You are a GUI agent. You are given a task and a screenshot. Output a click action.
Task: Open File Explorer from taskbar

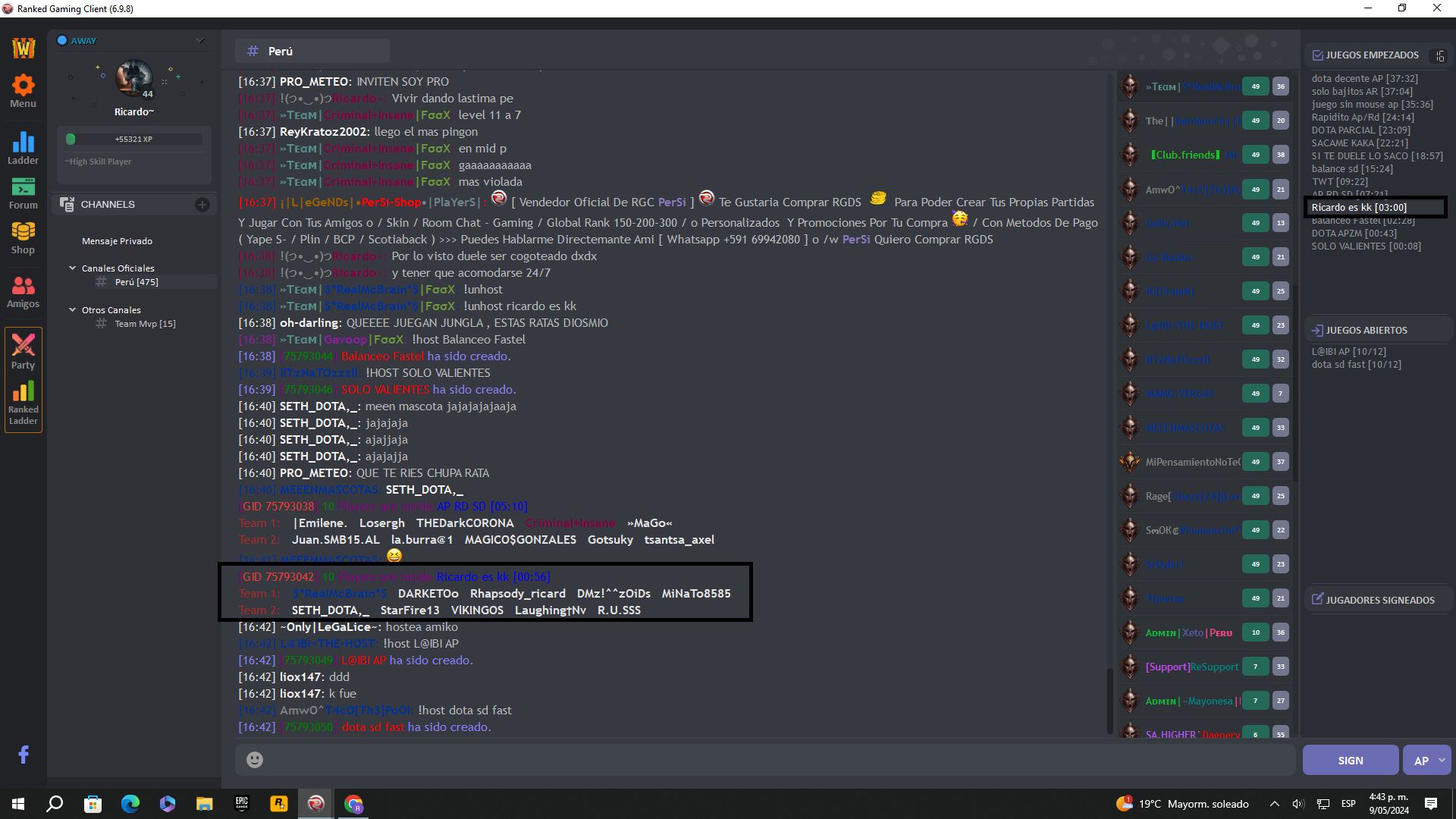click(204, 804)
